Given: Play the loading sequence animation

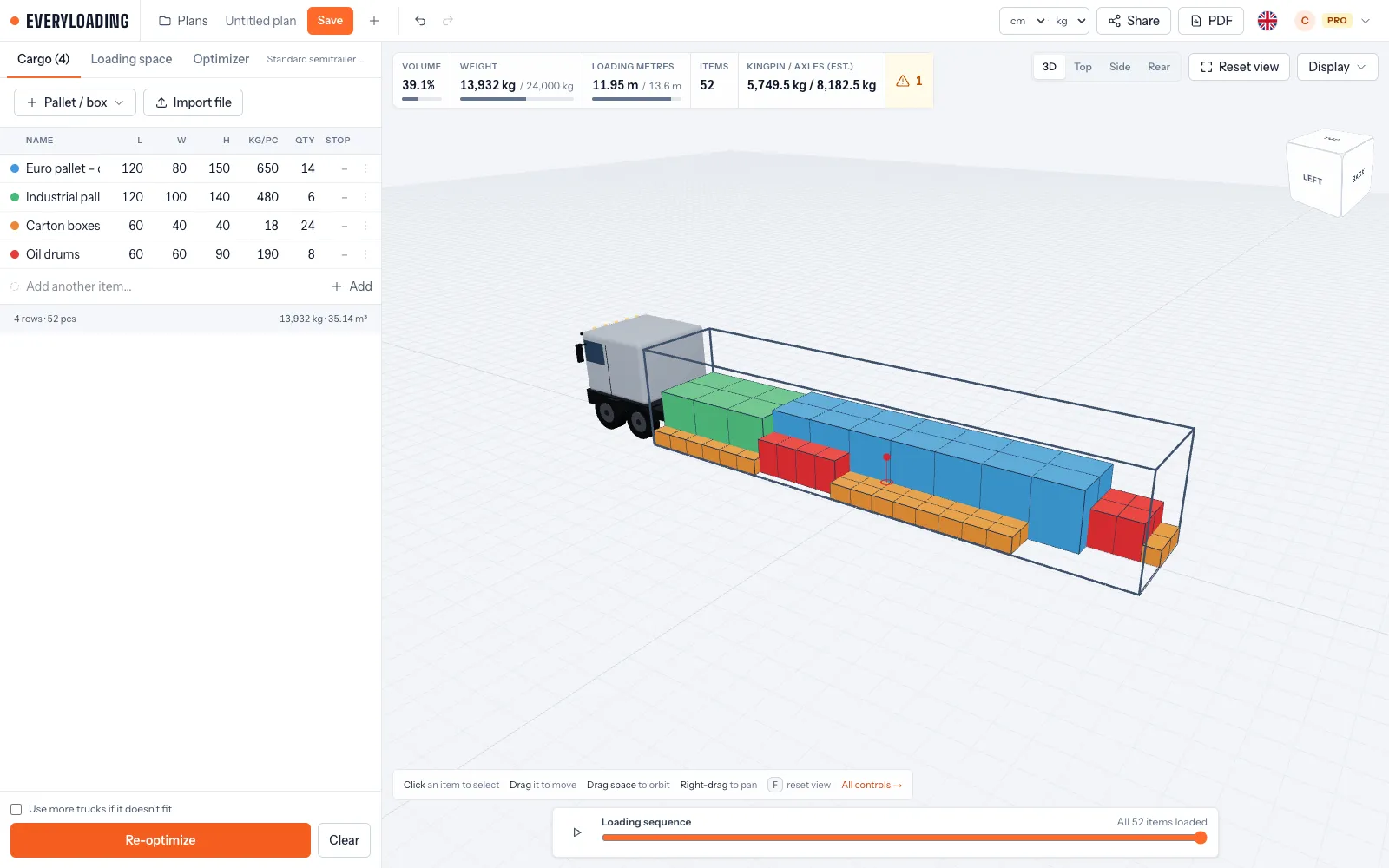Looking at the screenshot, I should [x=577, y=832].
